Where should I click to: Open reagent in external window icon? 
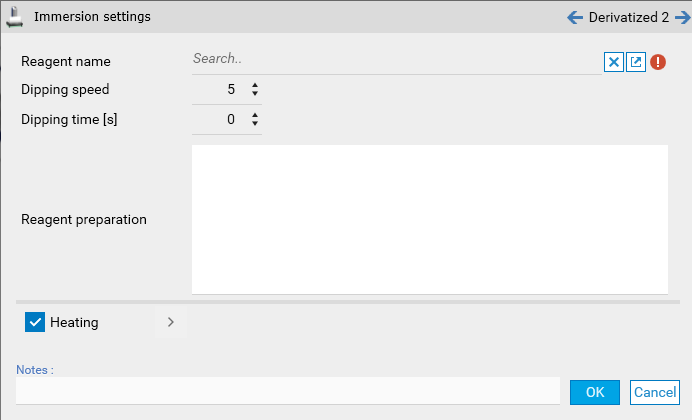click(x=636, y=62)
